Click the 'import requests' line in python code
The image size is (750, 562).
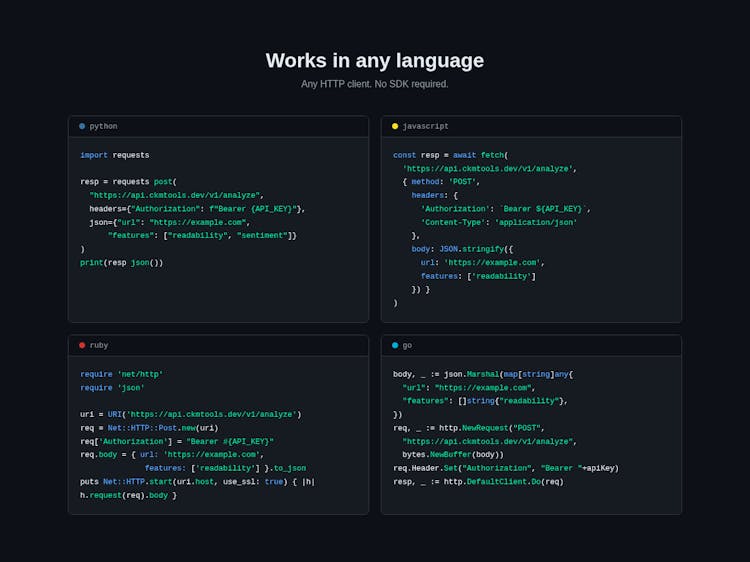tap(115, 155)
